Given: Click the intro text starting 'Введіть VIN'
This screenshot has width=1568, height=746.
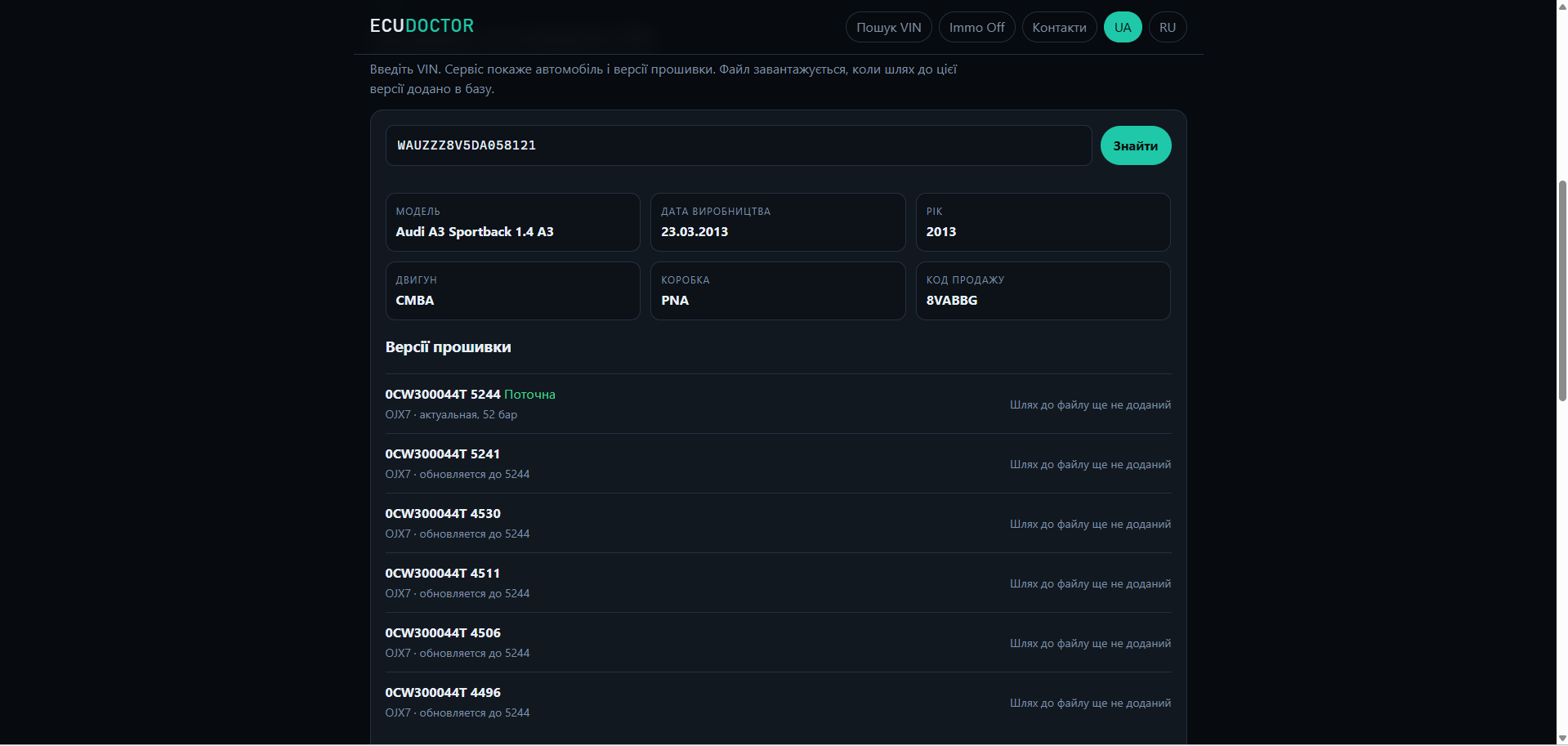Looking at the screenshot, I should (x=663, y=79).
